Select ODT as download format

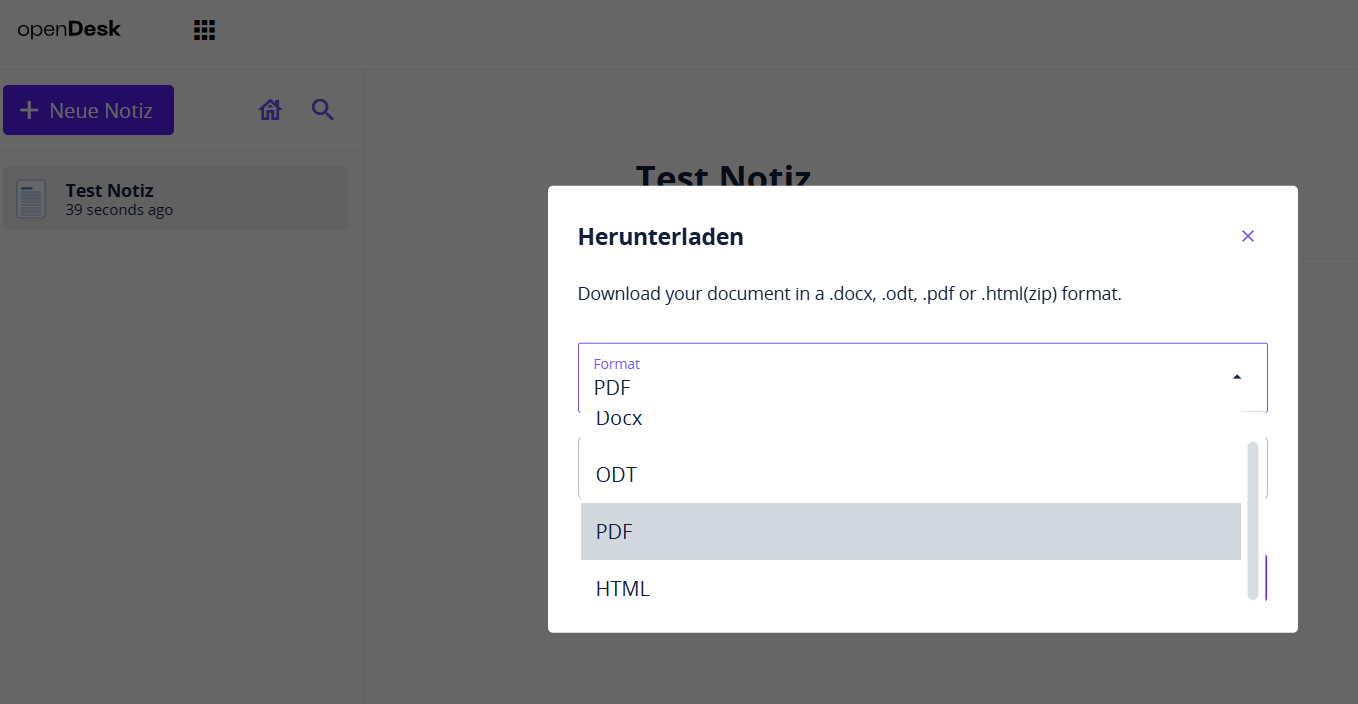tap(615, 474)
